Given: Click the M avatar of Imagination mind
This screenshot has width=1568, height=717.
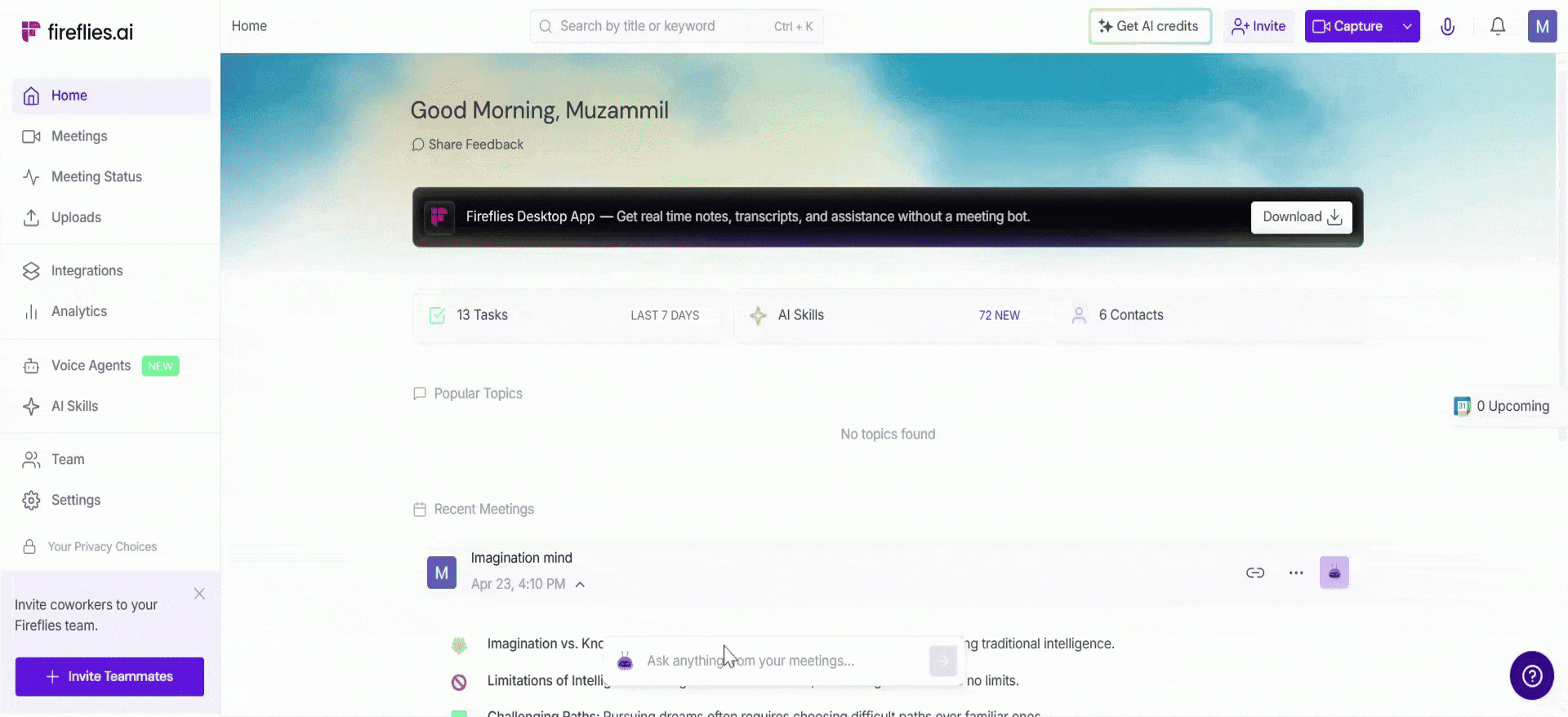Looking at the screenshot, I should (x=442, y=572).
